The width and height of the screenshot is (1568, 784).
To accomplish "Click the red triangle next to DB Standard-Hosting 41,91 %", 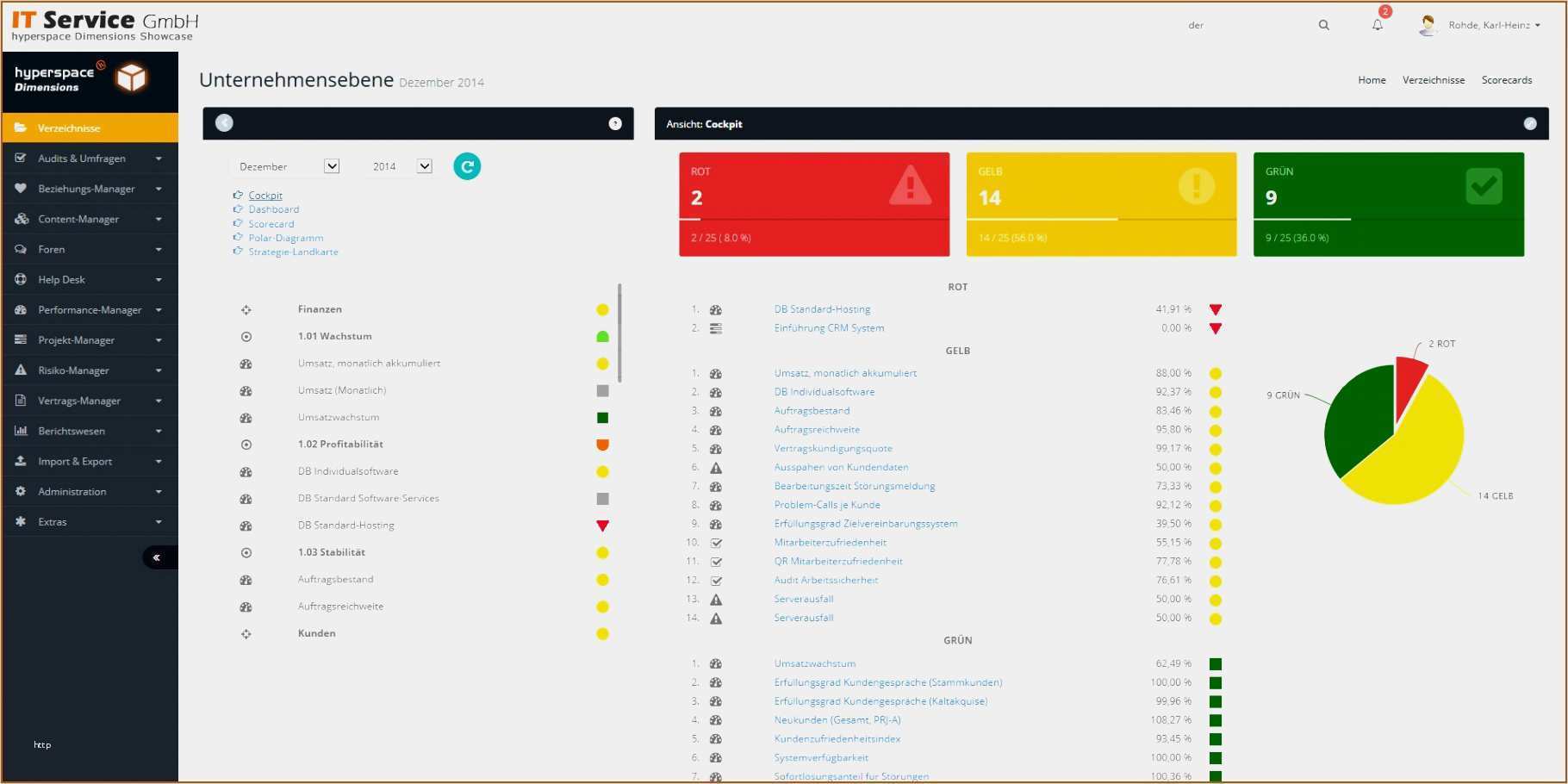I will [x=1216, y=309].
